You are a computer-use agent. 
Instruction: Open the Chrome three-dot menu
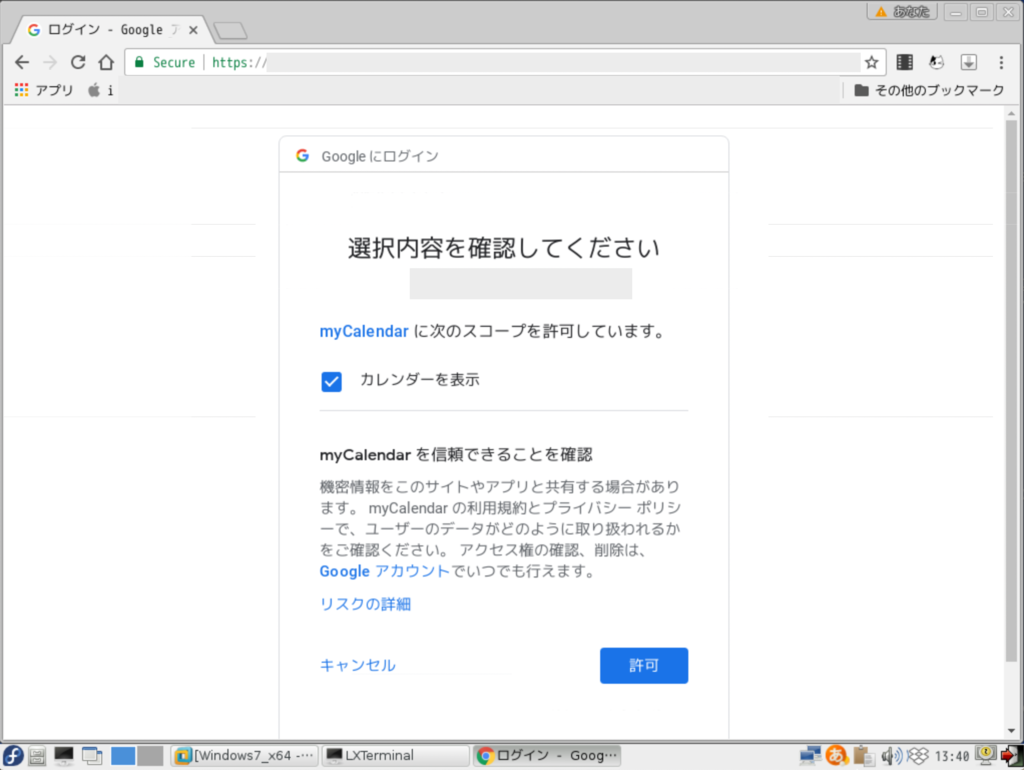click(x=1002, y=62)
